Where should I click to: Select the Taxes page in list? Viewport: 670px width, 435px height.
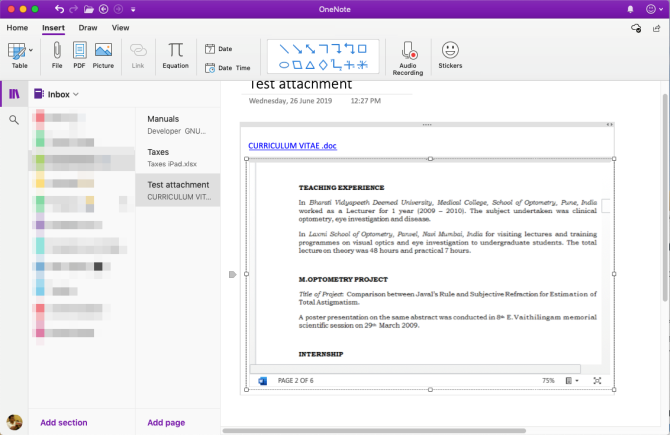click(177, 157)
